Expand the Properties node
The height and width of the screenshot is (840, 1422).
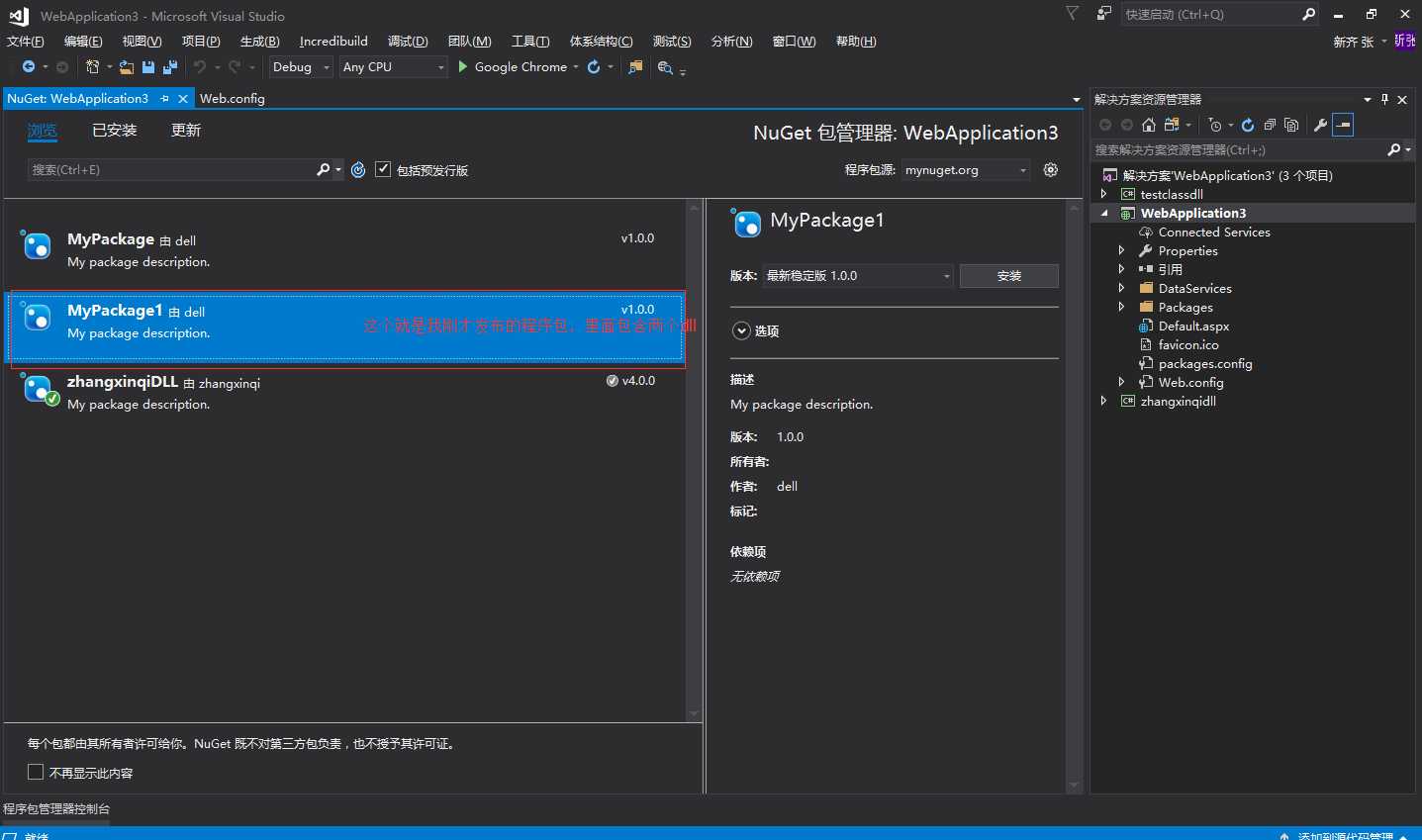(1121, 250)
